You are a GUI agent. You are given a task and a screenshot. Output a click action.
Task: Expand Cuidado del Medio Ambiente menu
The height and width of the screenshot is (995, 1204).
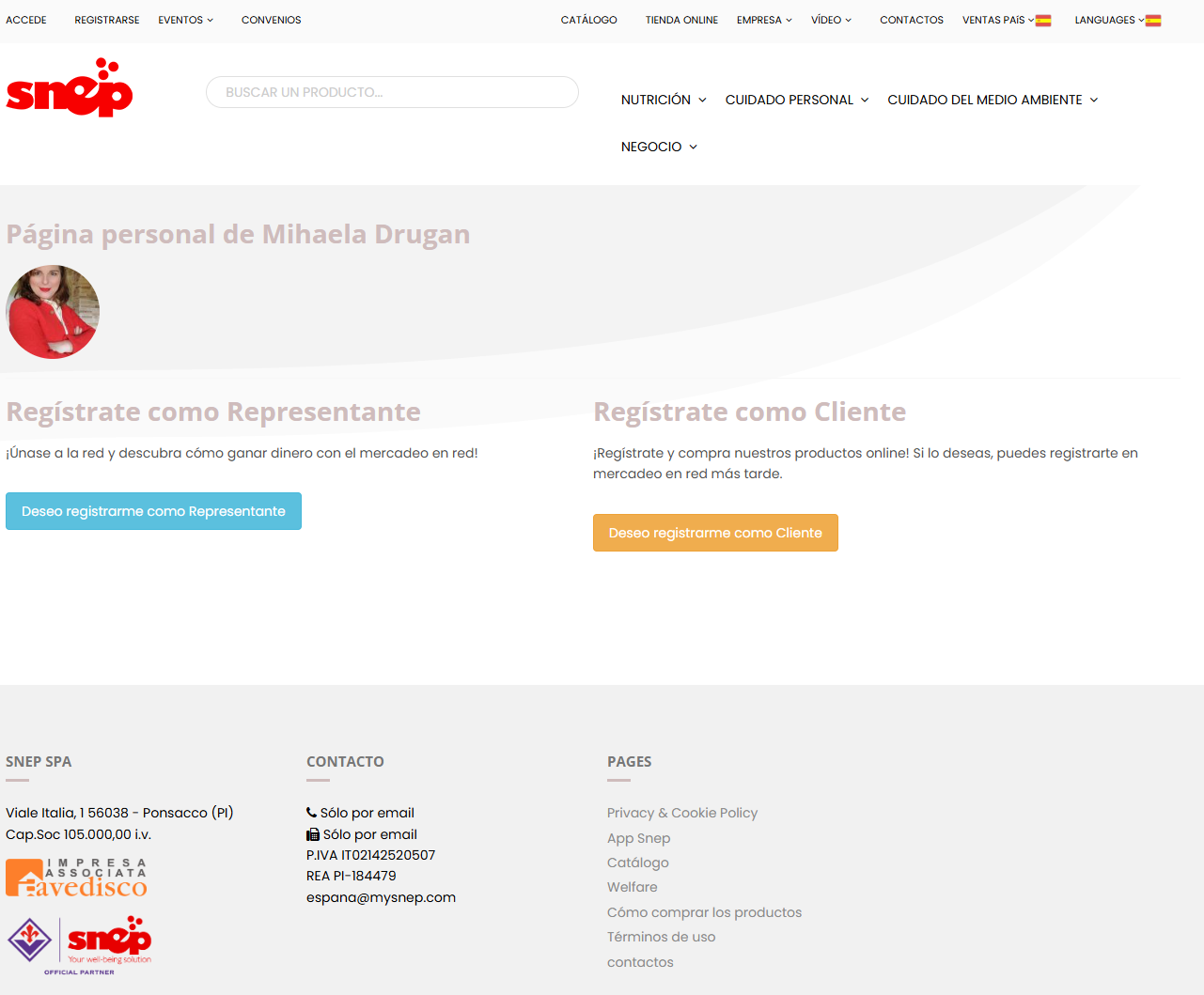pos(993,100)
